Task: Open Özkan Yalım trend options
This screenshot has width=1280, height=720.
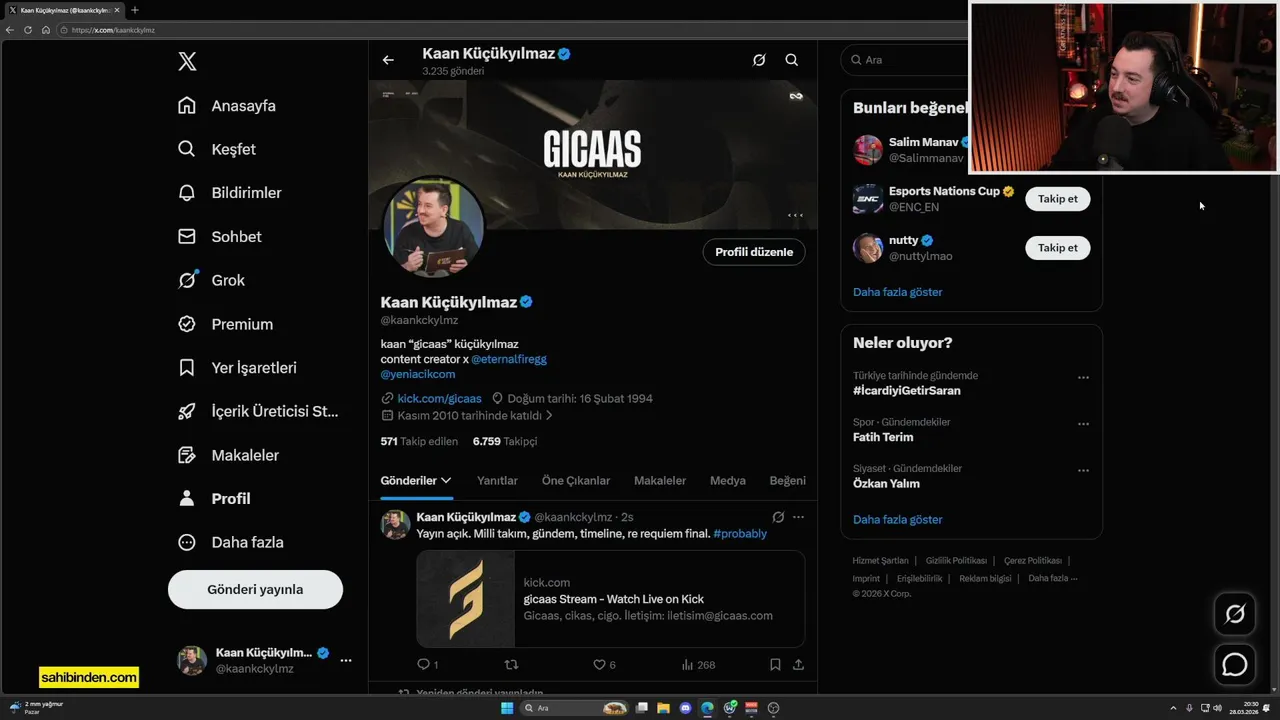Action: 1083,470
